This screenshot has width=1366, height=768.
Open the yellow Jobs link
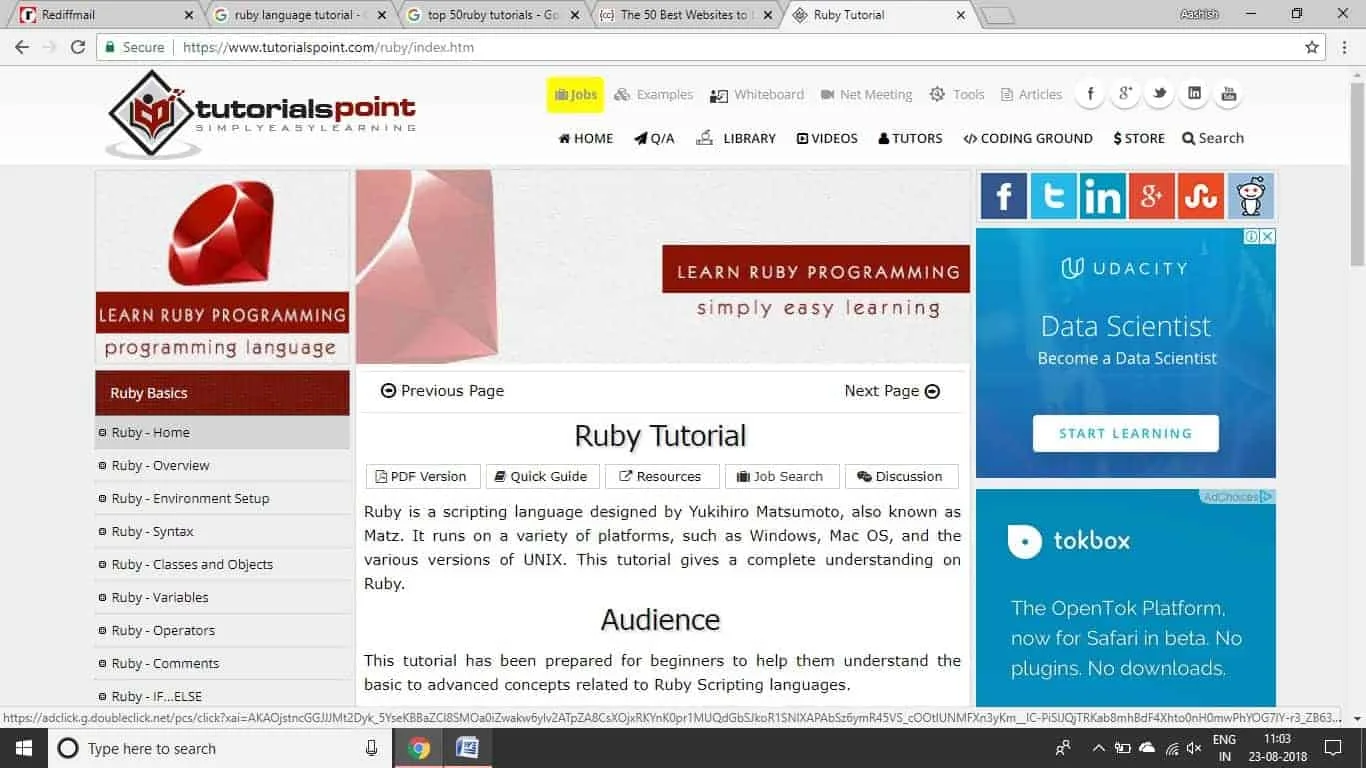coord(576,95)
